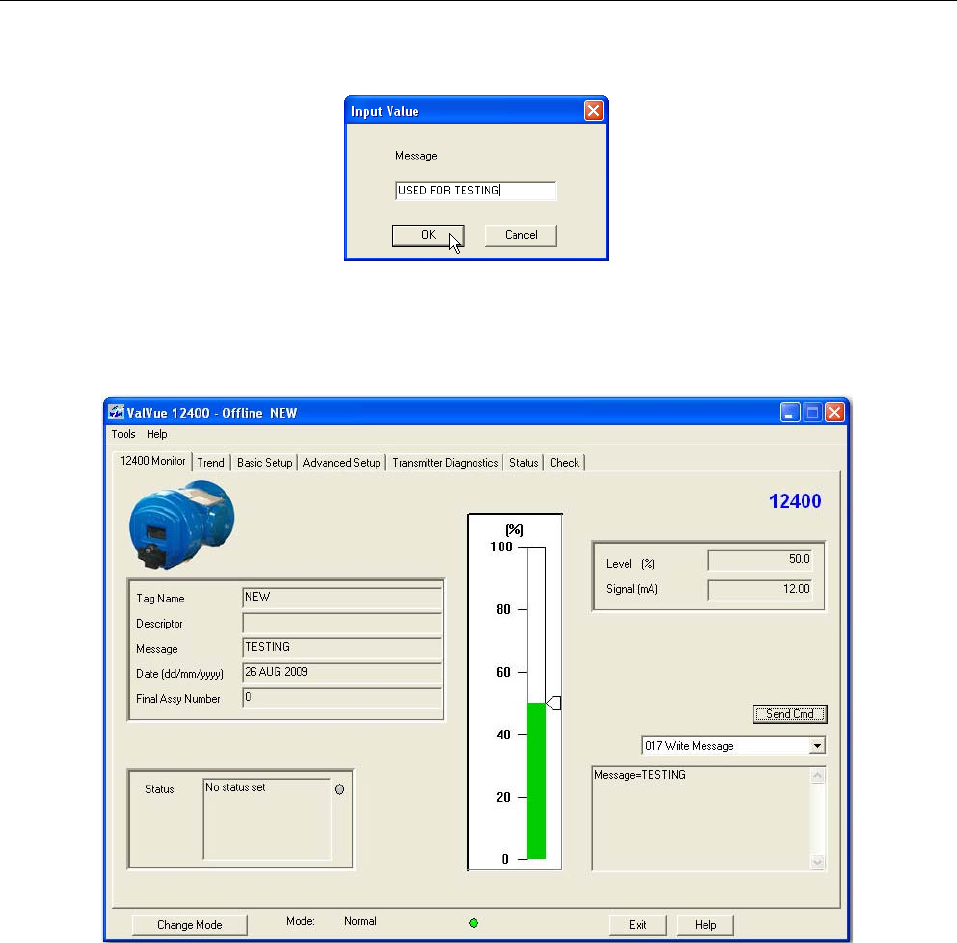Click the Send Cmd button
Screen dimensions: 957x943
click(790, 714)
